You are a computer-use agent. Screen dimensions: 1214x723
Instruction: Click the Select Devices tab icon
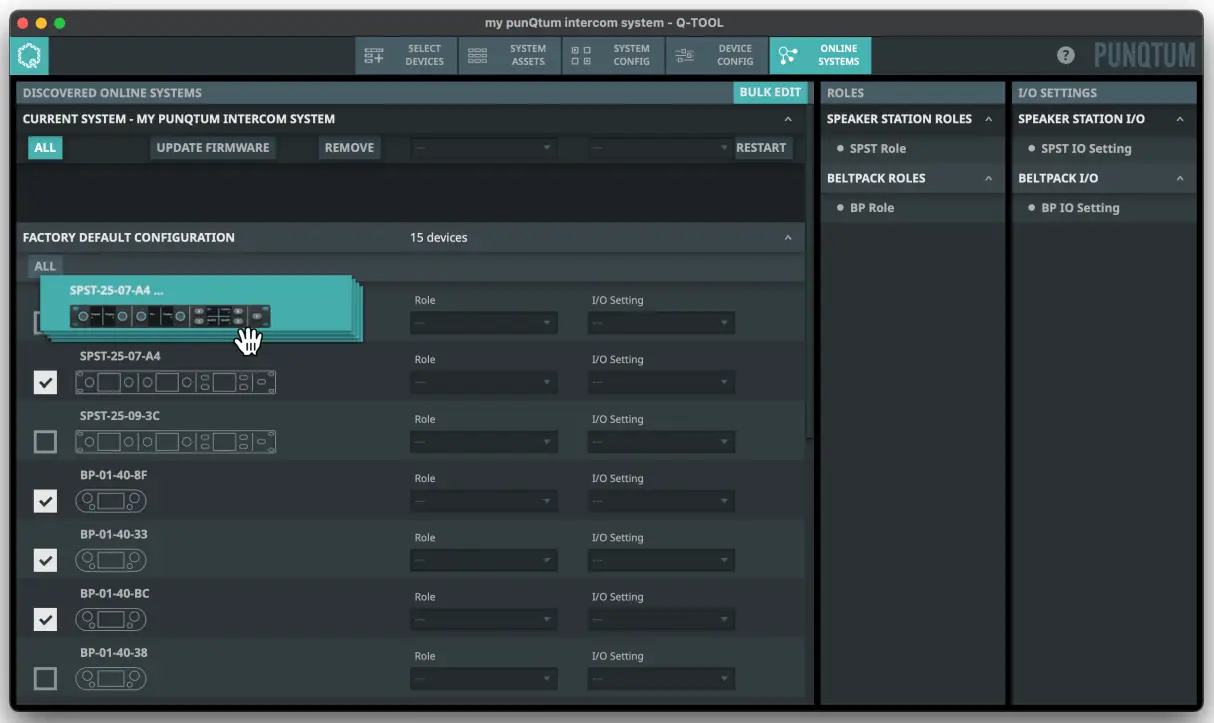(x=373, y=56)
